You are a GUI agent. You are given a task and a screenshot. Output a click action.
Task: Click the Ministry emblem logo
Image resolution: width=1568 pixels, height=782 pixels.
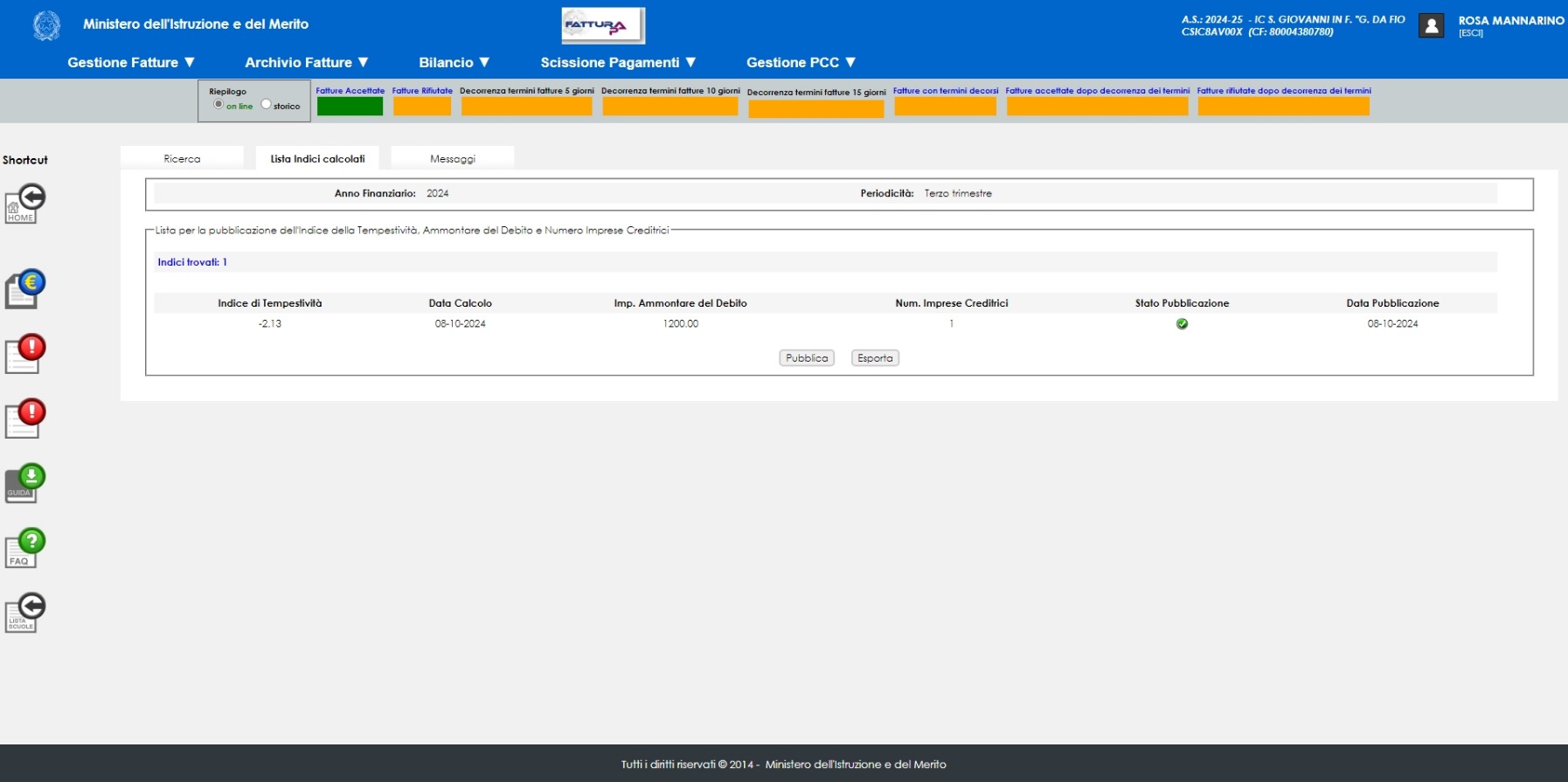click(46, 25)
